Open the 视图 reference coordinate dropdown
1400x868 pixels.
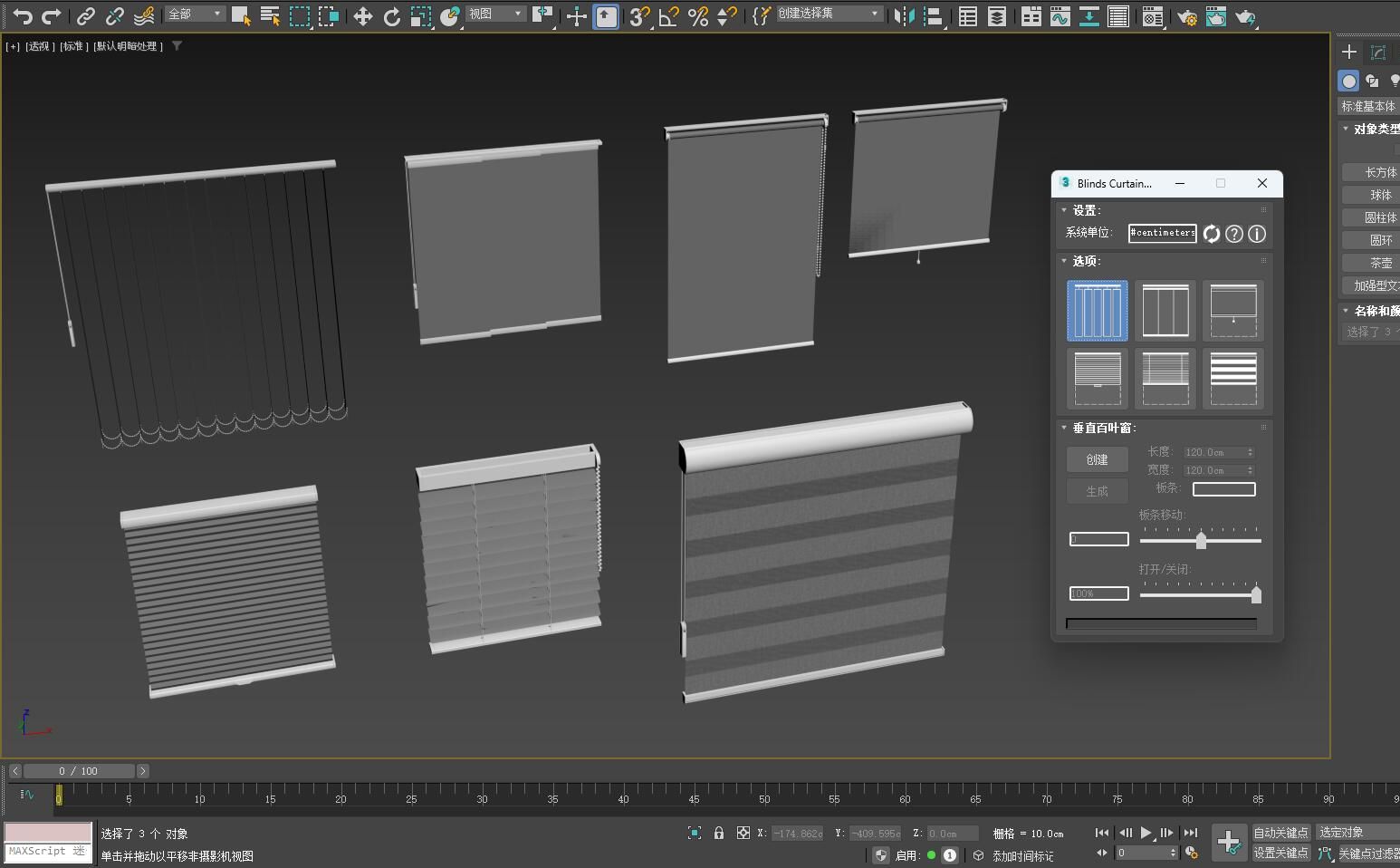point(495,14)
